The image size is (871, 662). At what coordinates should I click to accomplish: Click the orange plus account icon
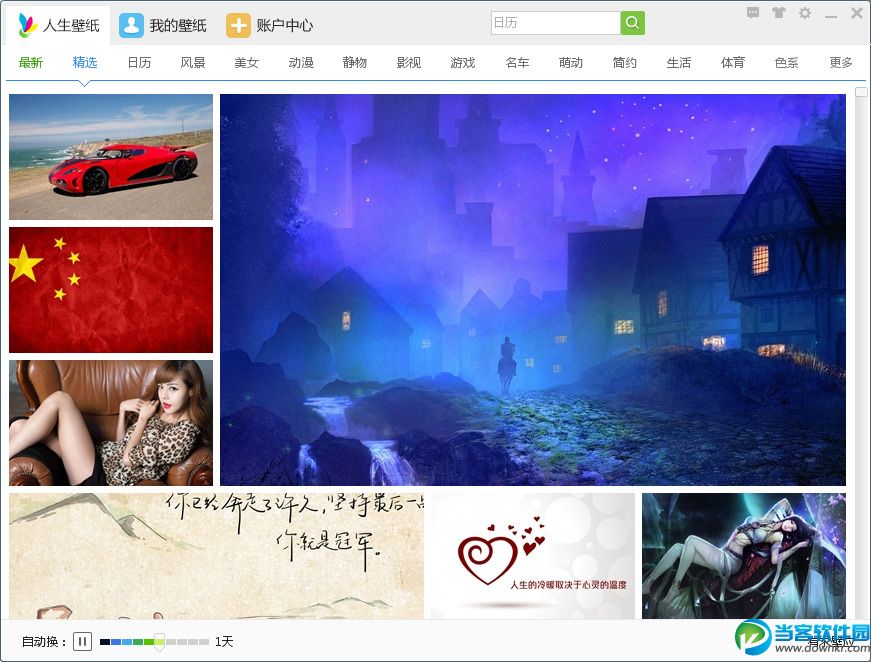[238, 26]
